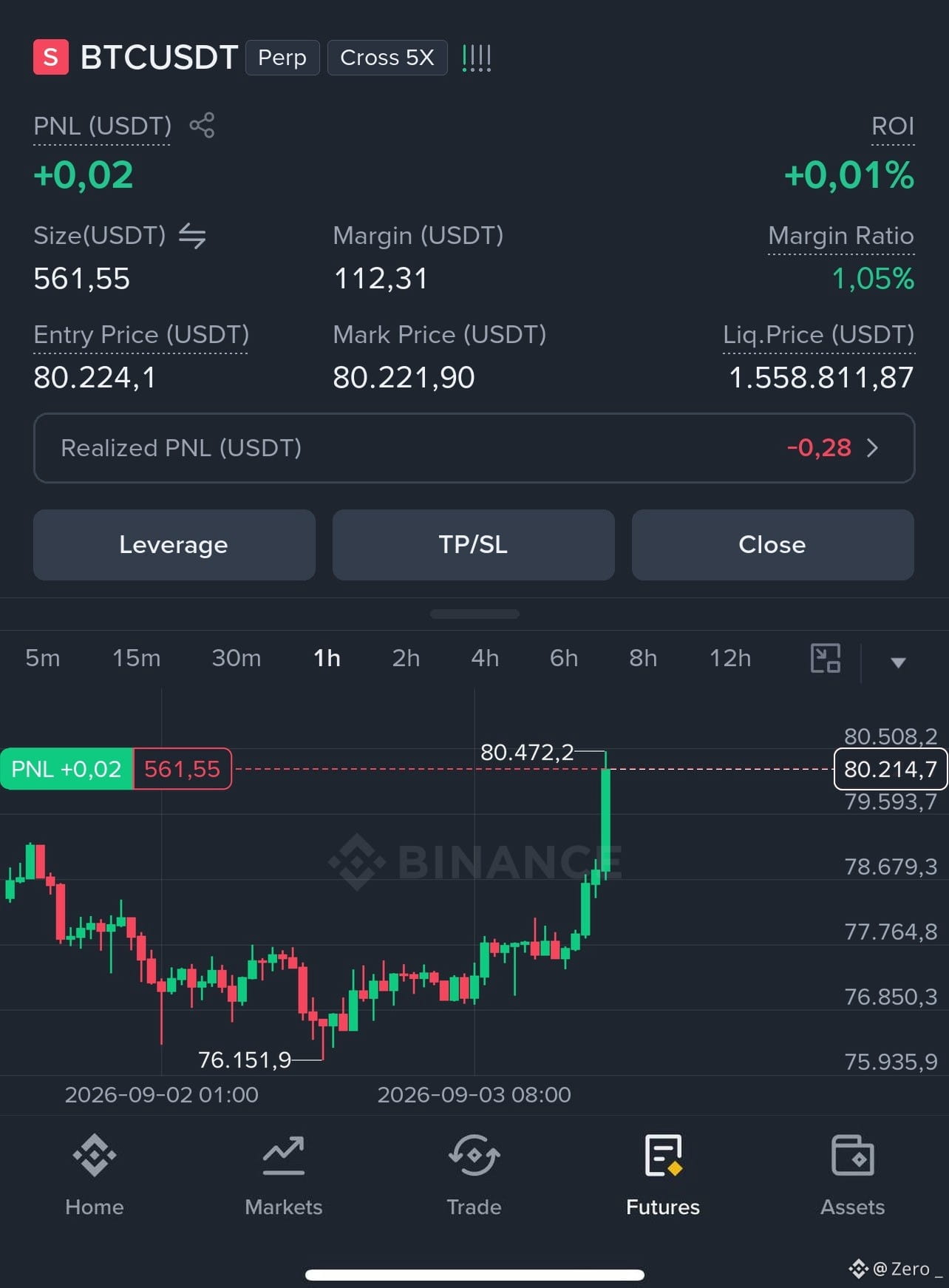
Task: Tap the Perp contract type tag
Action: (282, 58)
